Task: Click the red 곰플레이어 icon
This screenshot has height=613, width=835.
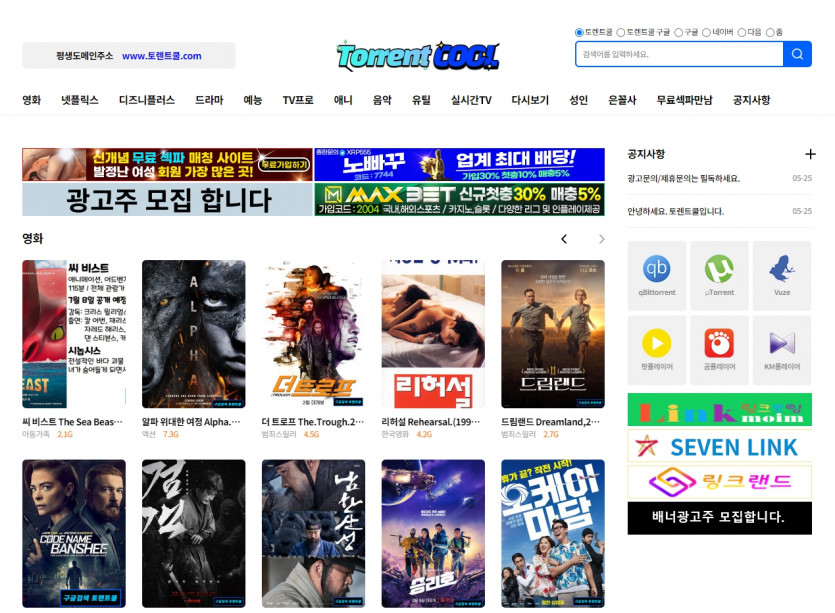Action: pyautogui.click(x=718, y=349)
